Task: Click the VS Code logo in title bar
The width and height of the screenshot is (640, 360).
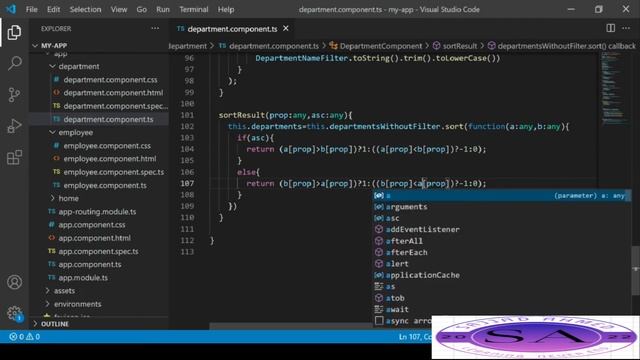Action: click(11, 9)
